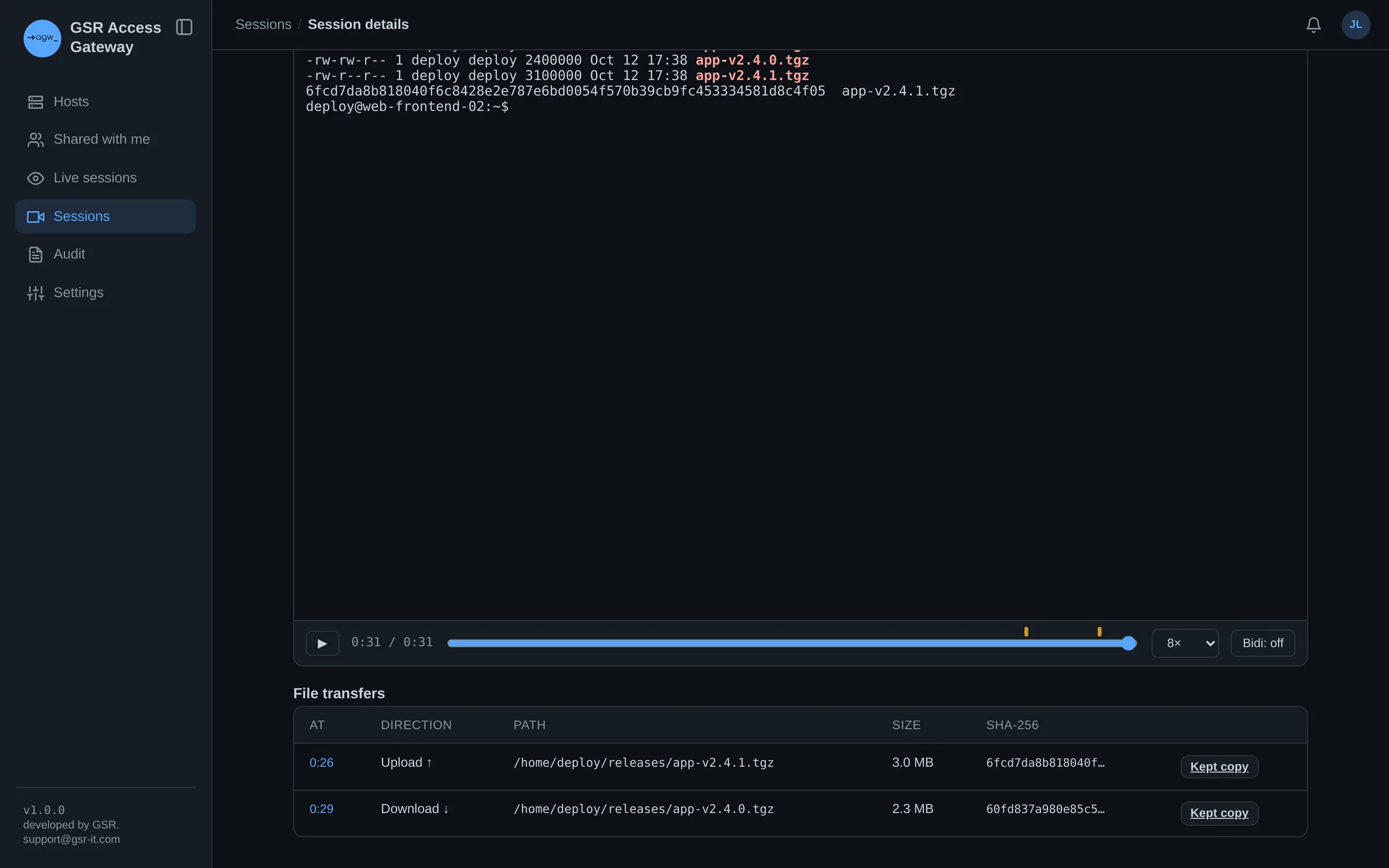Image resolution: width=1389 pixels, height=868 pixels.
Task: Click the GSR Access Gateway logo
Action: [42, 38]
